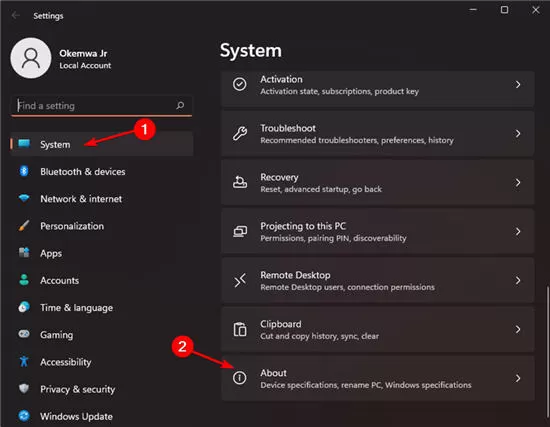The height and width of the screenshot is (427, 550).
Task: Click the Activation checkmark icon
Action: click(240, 84)
